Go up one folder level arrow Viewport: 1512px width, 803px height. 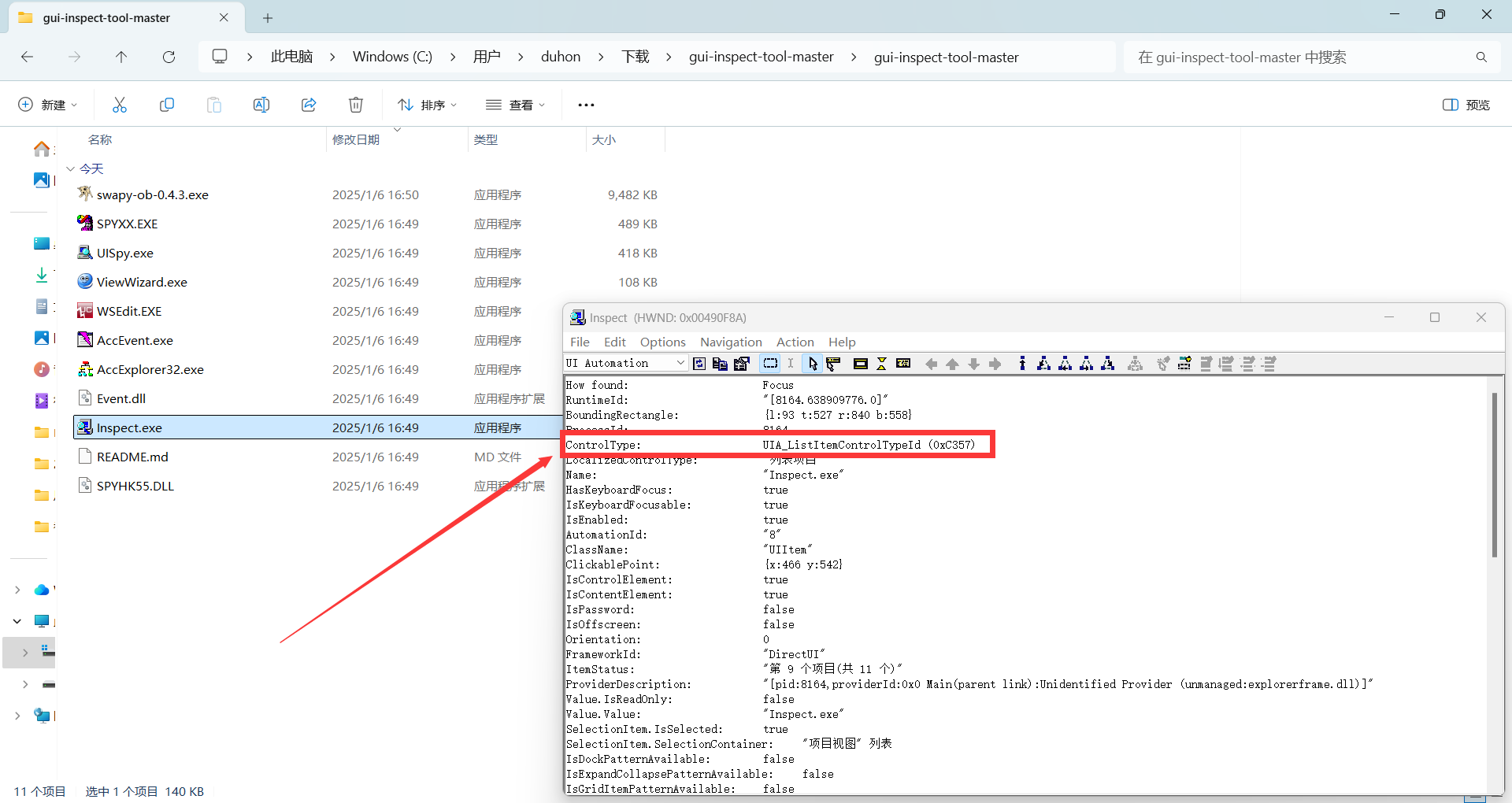(x=121, y=57)
